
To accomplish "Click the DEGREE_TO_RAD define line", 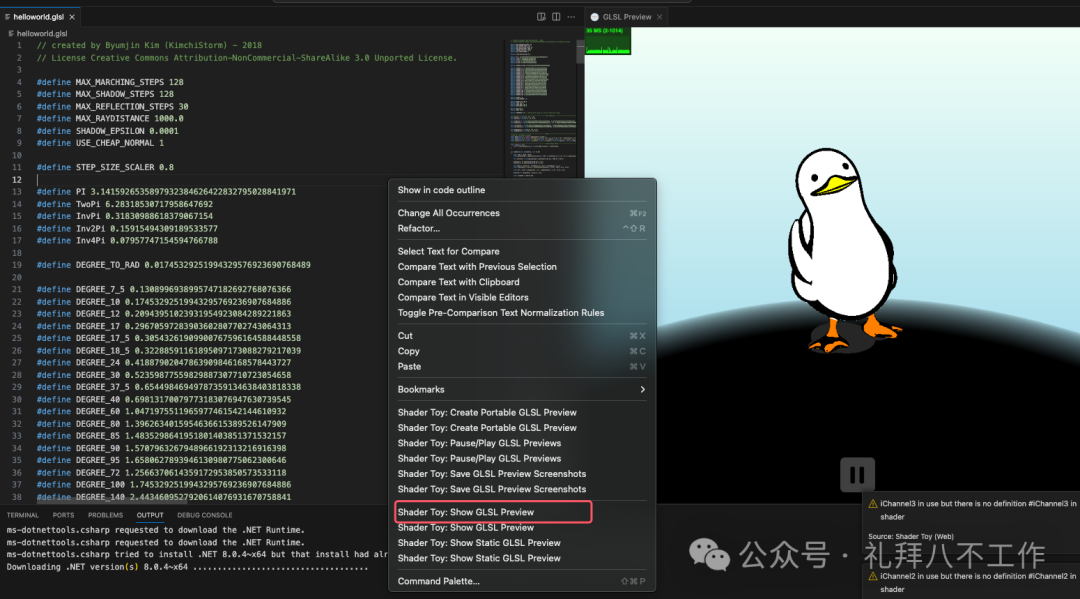I will point(174,265).
